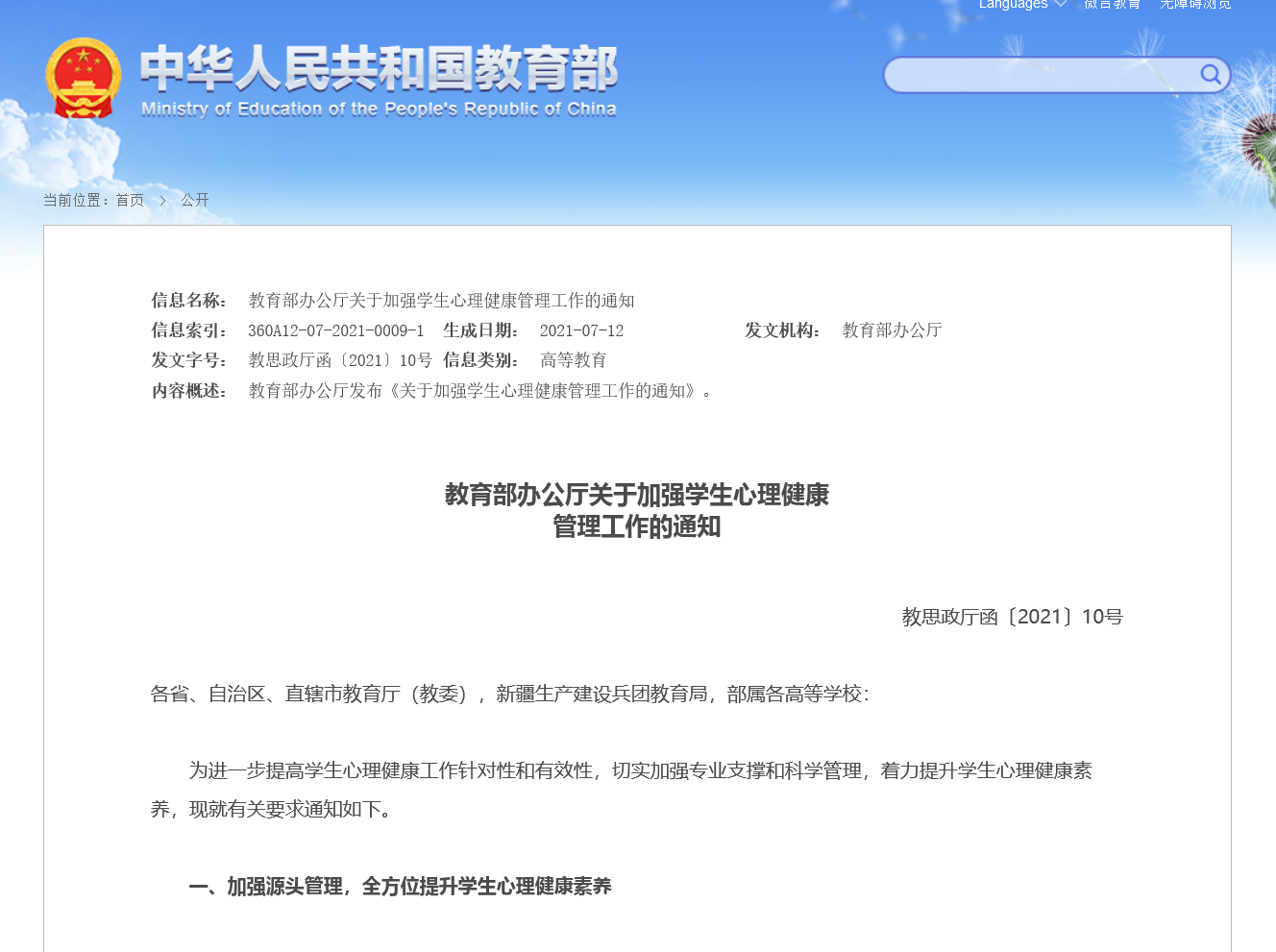
Task: Focus the site search input field
Action: point(1042,75)
